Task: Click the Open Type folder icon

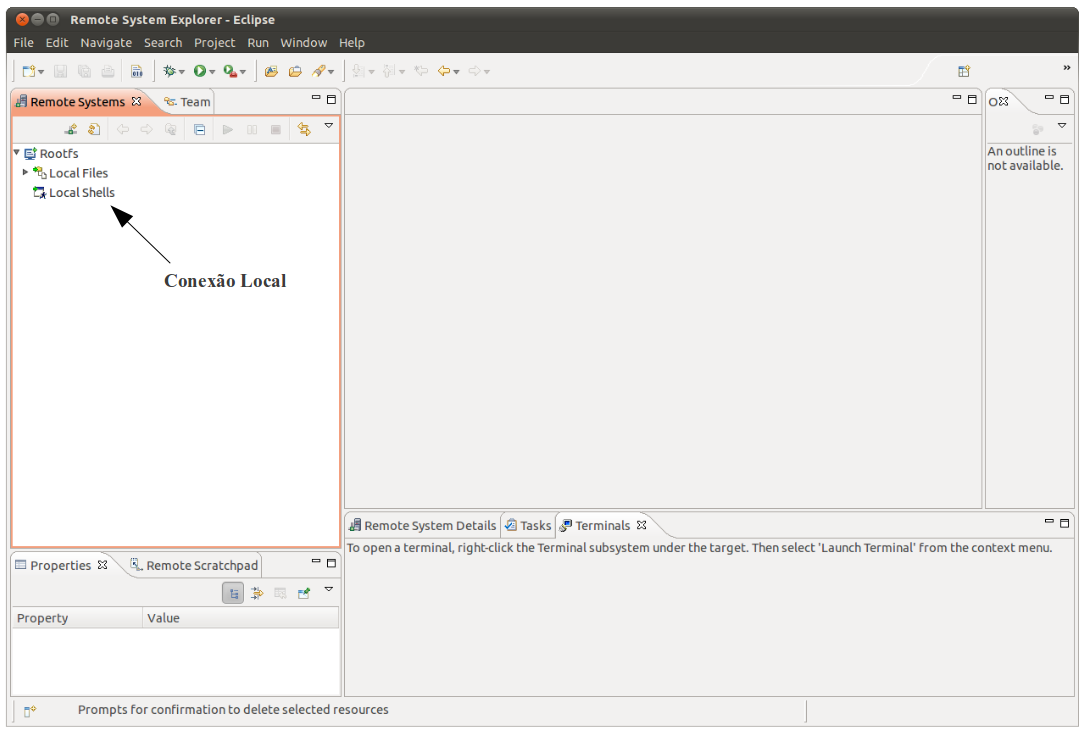Action: (x=272, y=71)
